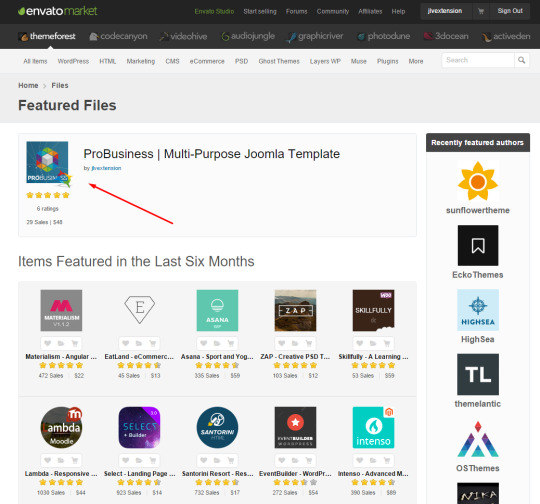Add Lambda item to cart

(74, 460)
